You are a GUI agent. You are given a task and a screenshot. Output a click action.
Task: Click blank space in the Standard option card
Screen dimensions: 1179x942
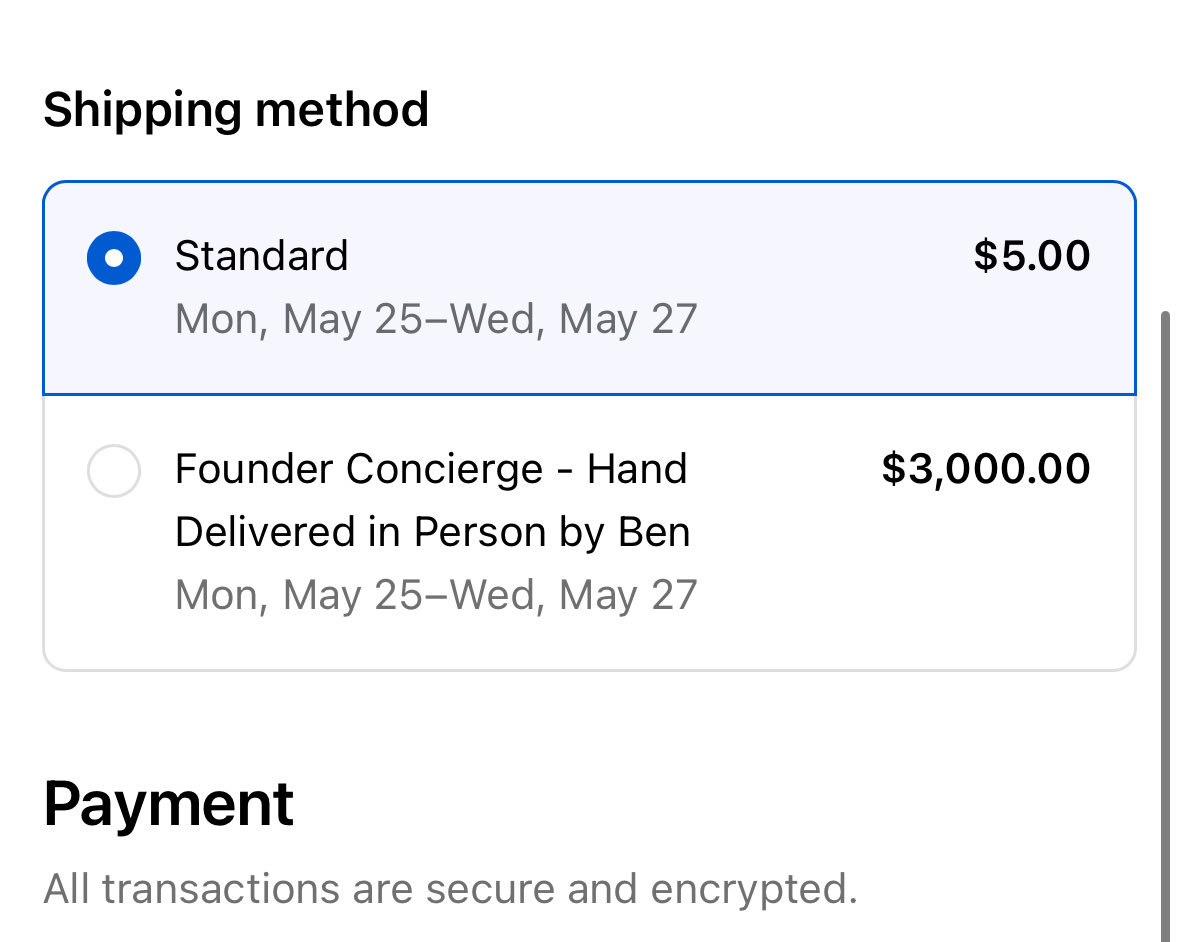click(827, 331)
